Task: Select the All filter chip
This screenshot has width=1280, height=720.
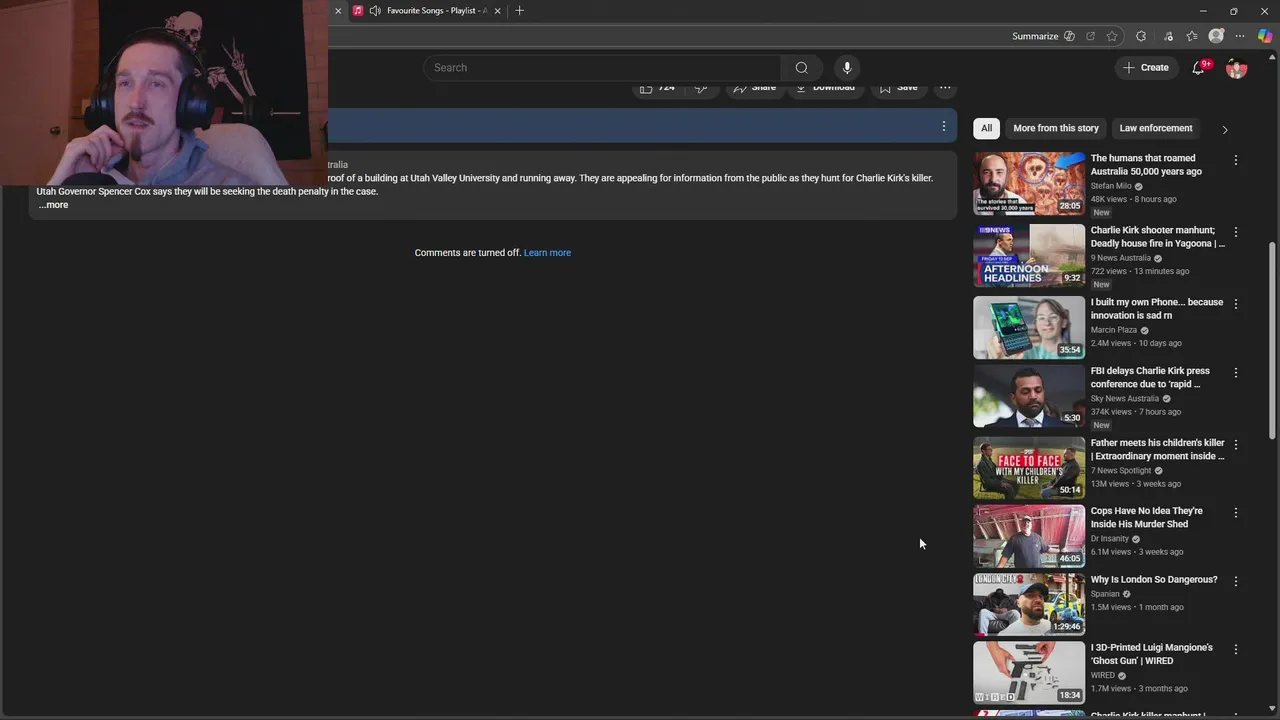Action: click(x=986, y=128)
